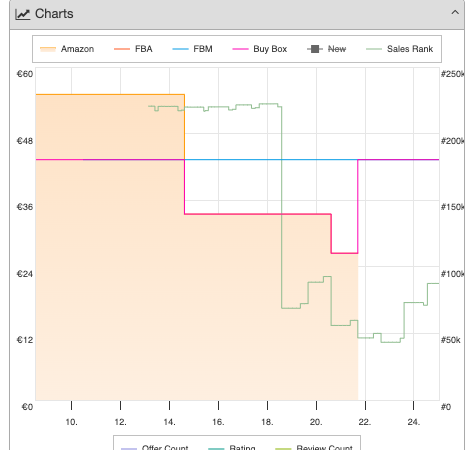This screenshot has height=450, width=474.
Task: Select the 10. date tick on x-axis
Action: (x=71, y=422)
